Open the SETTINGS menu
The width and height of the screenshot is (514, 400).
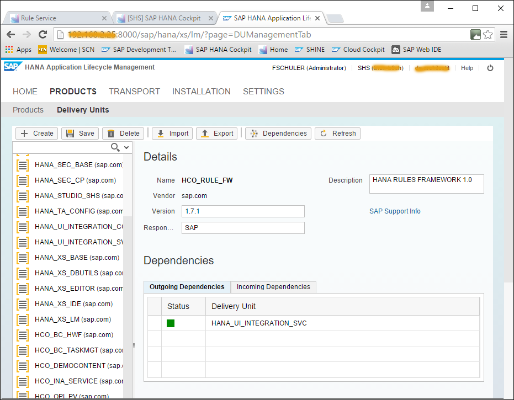(x=264, y=91)
